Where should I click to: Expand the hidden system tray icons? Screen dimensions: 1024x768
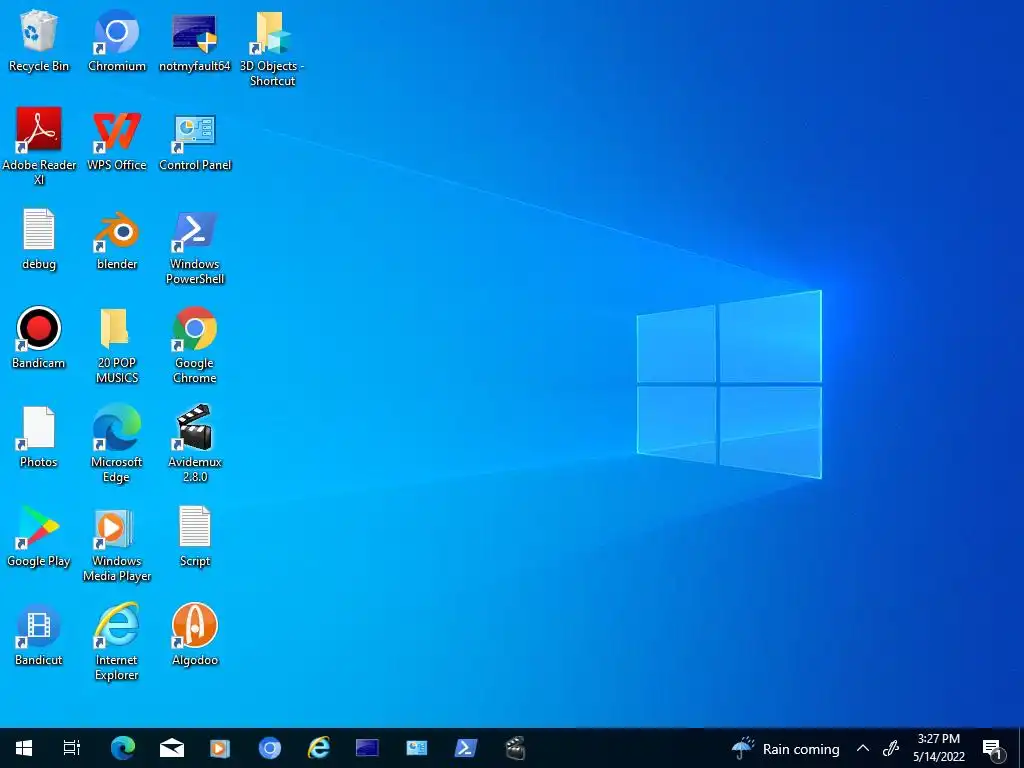click(x=863, y=748)
